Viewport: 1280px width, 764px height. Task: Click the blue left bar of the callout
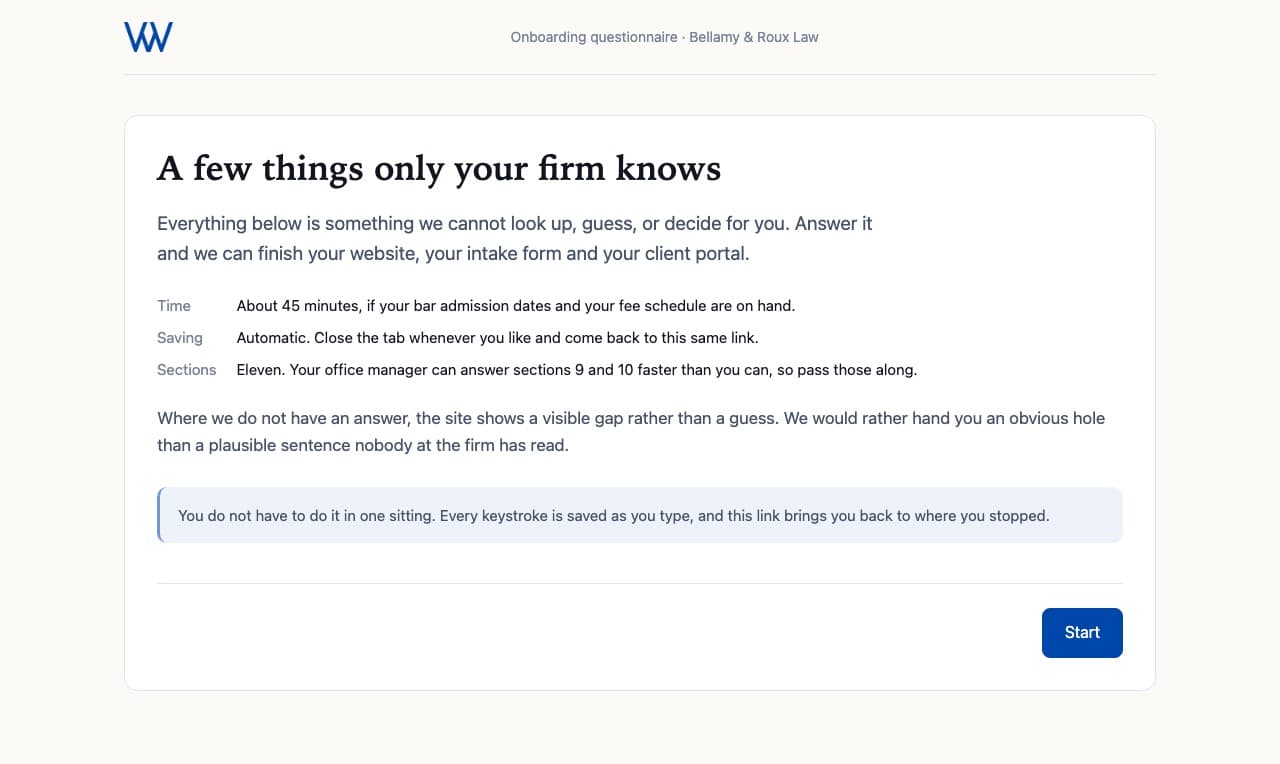159,515
